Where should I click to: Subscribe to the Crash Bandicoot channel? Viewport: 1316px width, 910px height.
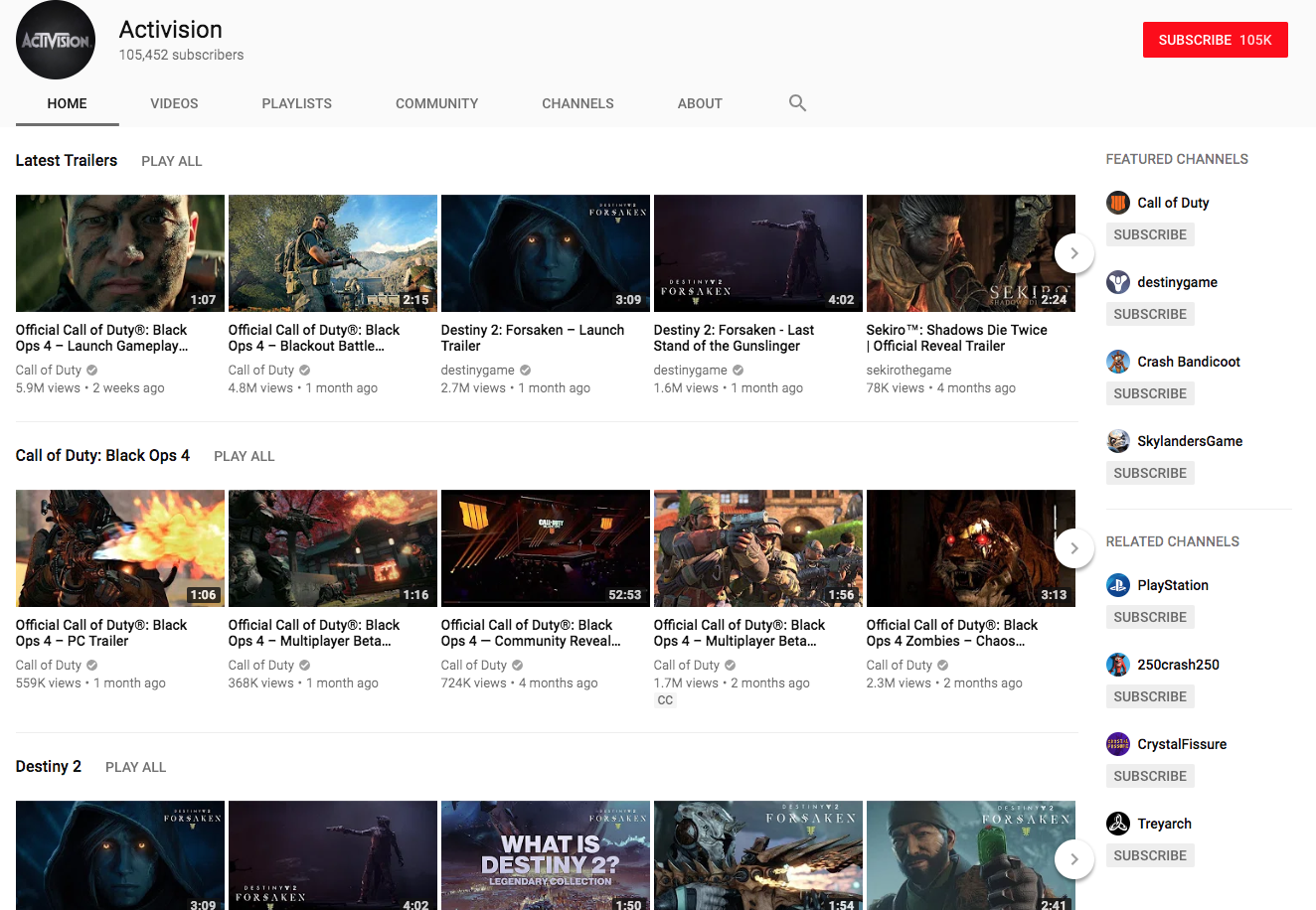pyautogui.click(x=1150, y=393)
